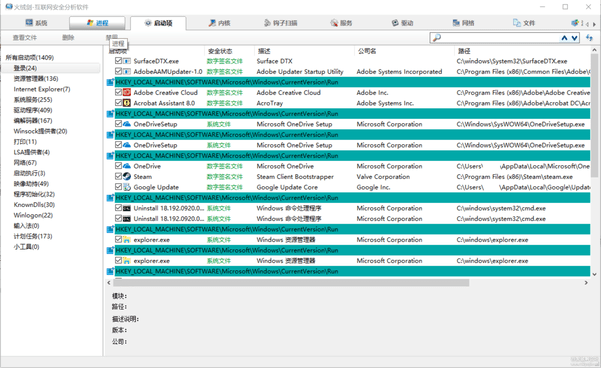Click the Acrobat Assistant 8.0 row icon
The width and height of the screenshot is (601, 368).
[x=126, y=103]
